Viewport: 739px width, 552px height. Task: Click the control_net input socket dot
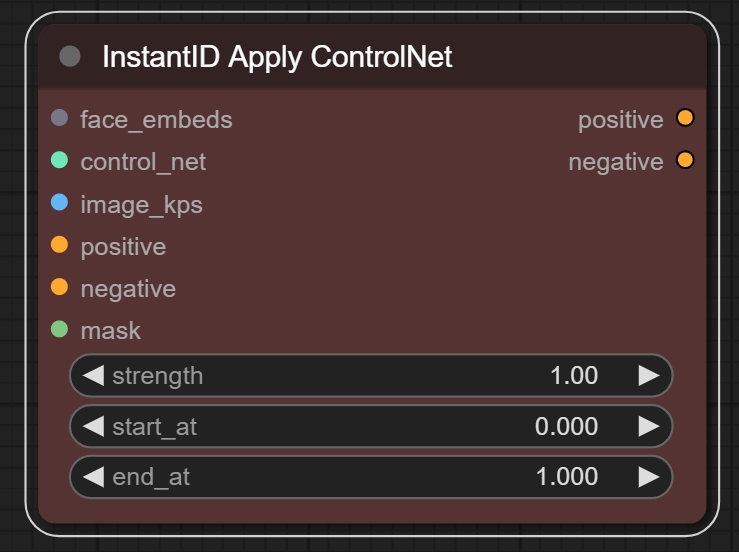pyautogui.click(x=59, y=160)
